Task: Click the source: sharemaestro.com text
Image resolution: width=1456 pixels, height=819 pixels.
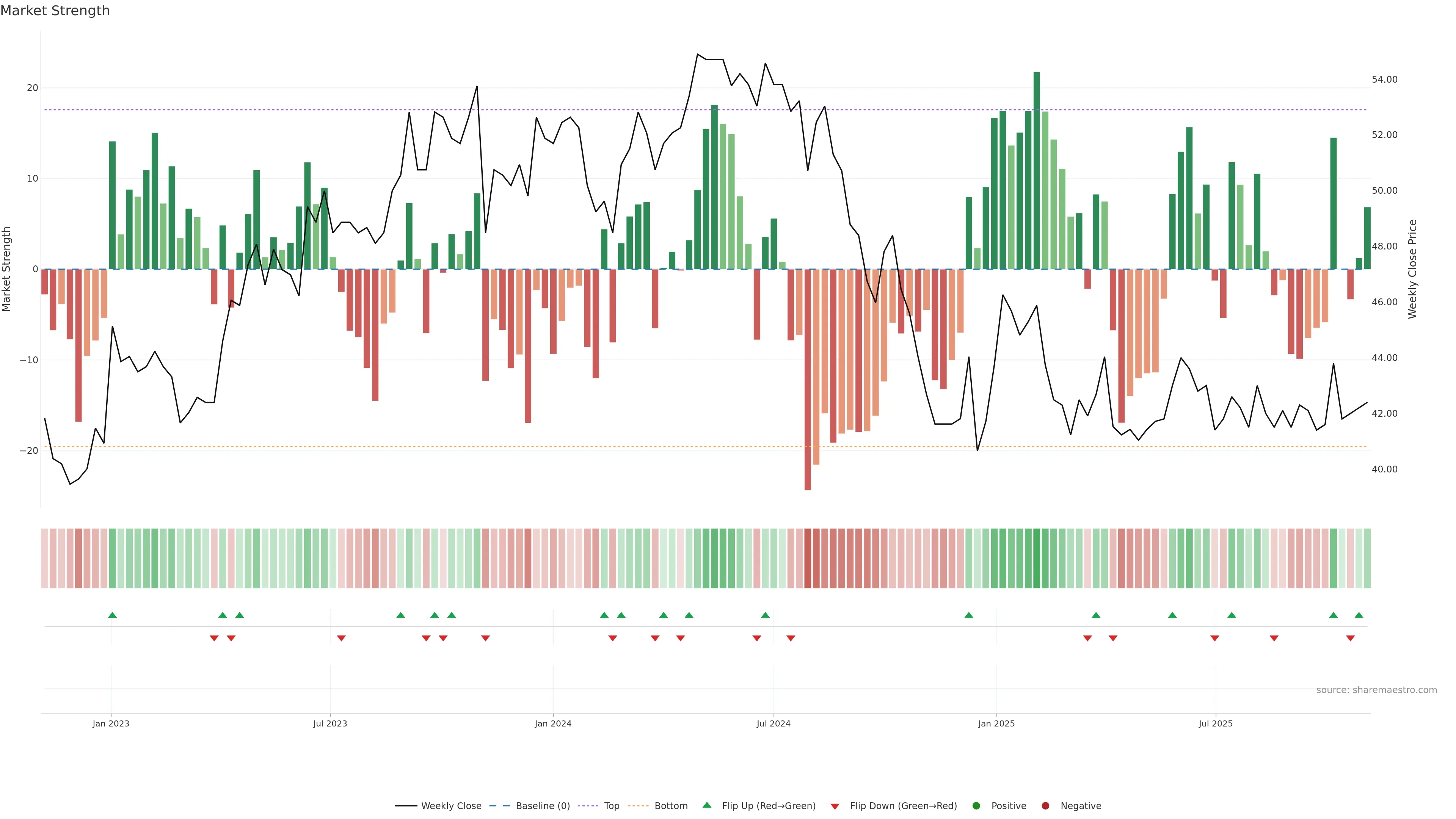Action: (1376, 690)
